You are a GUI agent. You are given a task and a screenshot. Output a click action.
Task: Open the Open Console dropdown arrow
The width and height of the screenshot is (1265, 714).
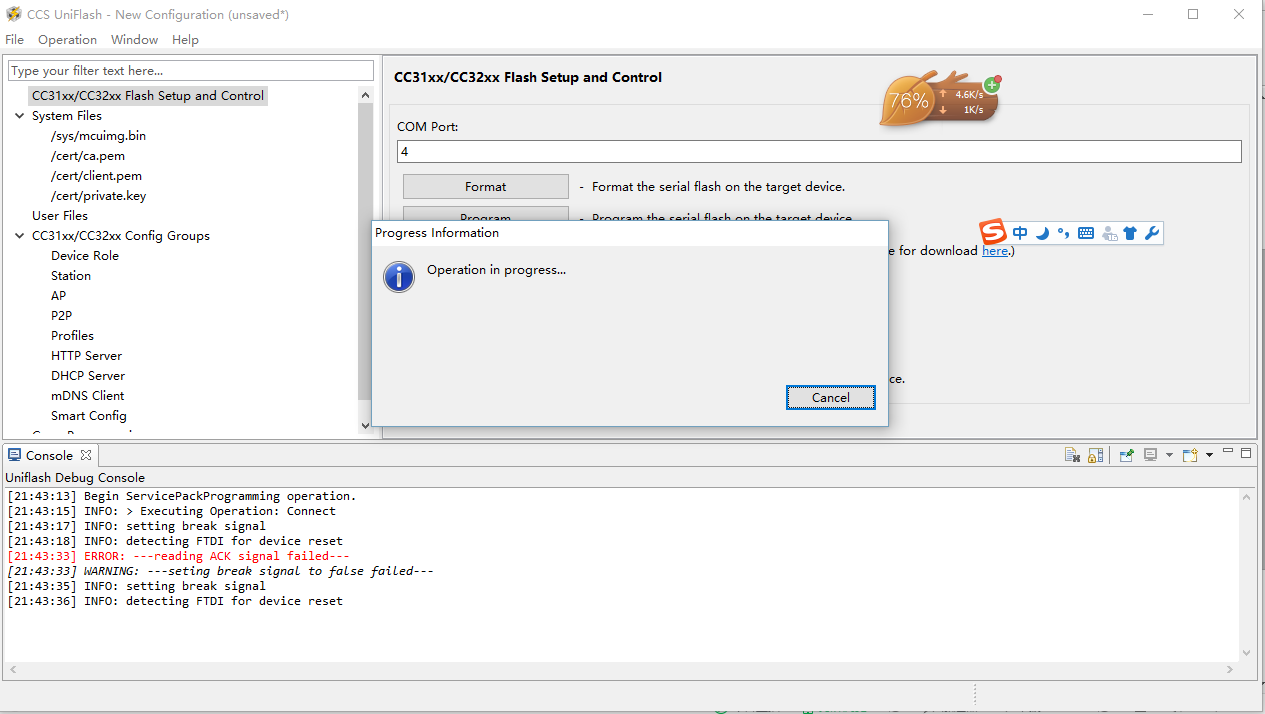pos(1209,455)
